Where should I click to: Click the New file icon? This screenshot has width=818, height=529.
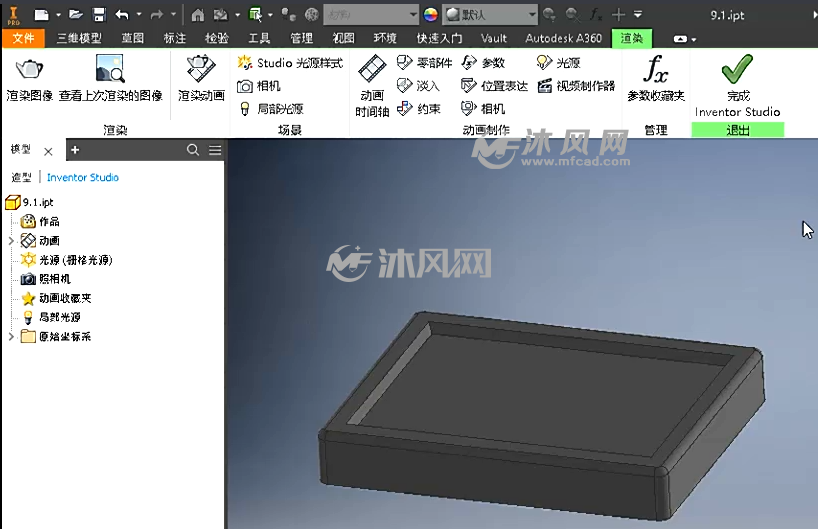[x=41, y=15]
